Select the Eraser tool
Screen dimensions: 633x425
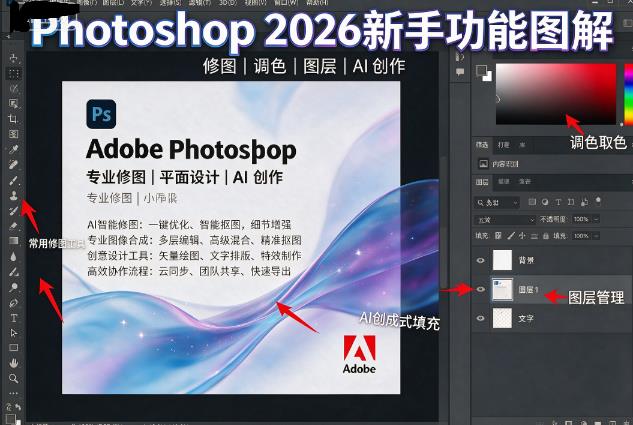coord(14,226)
